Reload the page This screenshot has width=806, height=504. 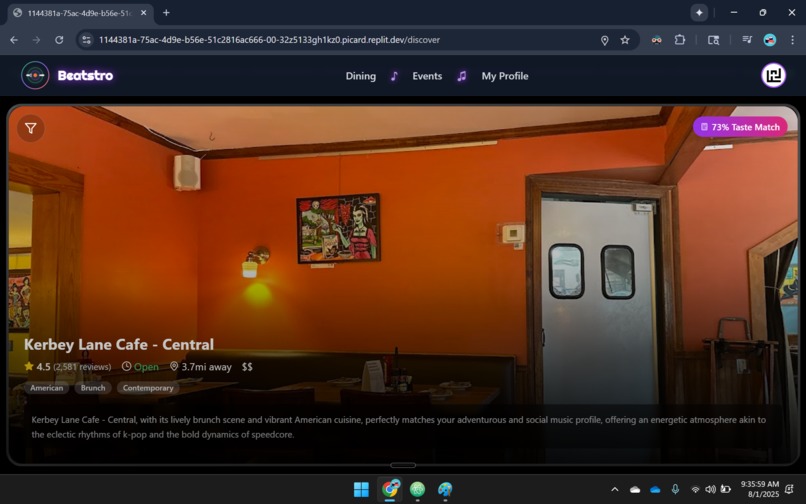pyautogui.click(x=59, y=40)
